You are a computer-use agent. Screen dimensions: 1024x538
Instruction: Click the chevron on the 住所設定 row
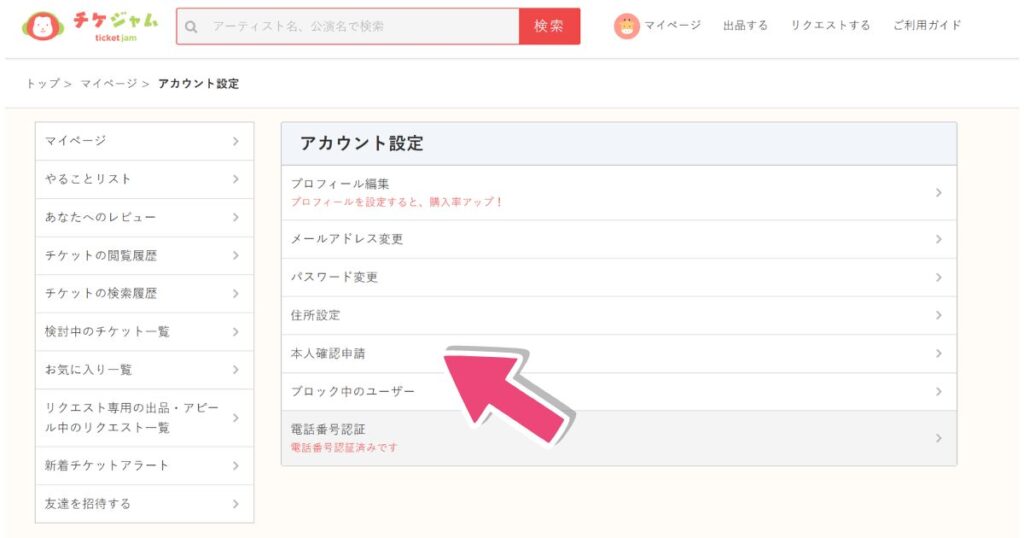point(938,315)
